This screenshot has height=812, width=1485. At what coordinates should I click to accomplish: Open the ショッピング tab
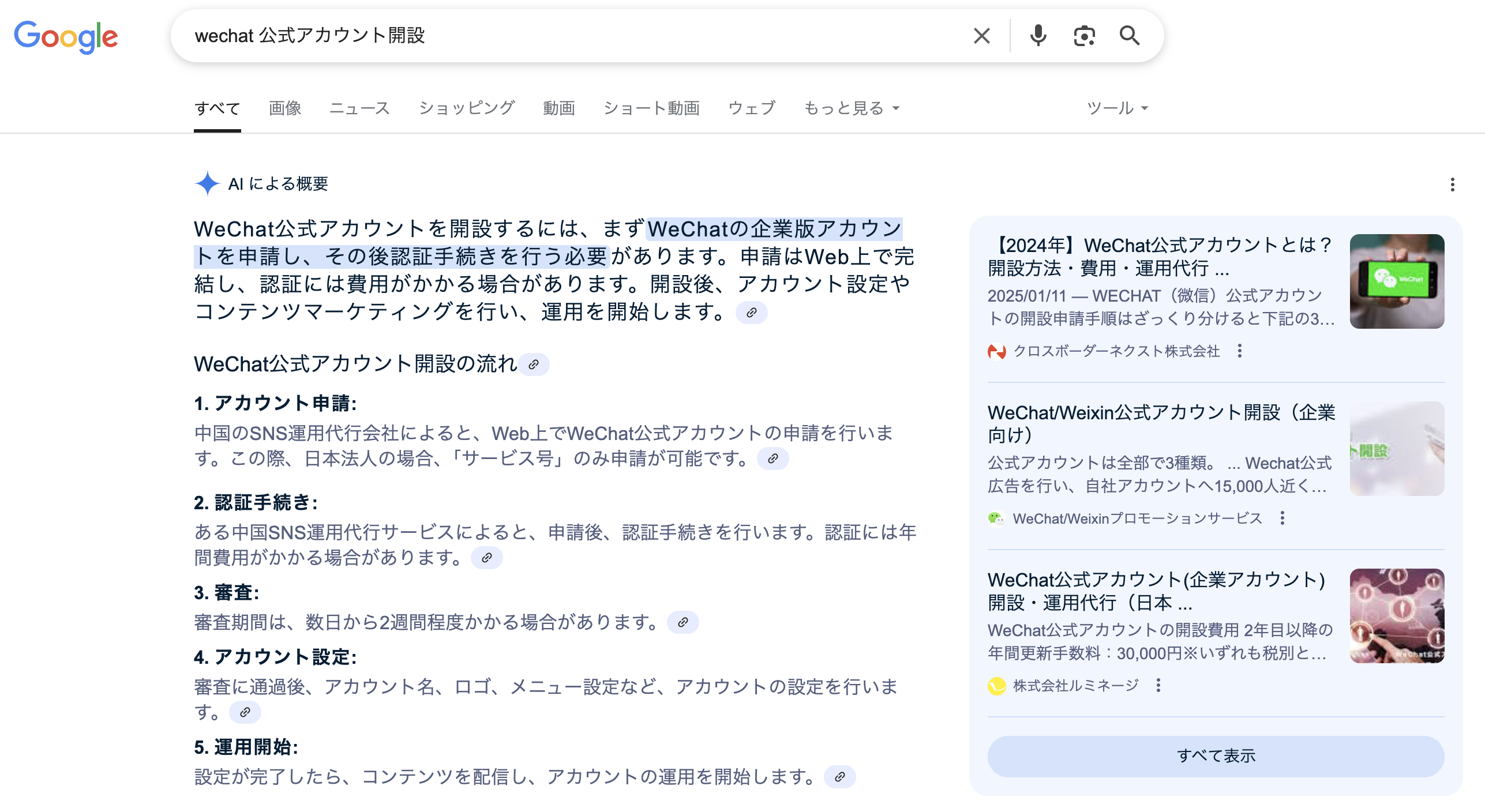[x=466, y=108]
